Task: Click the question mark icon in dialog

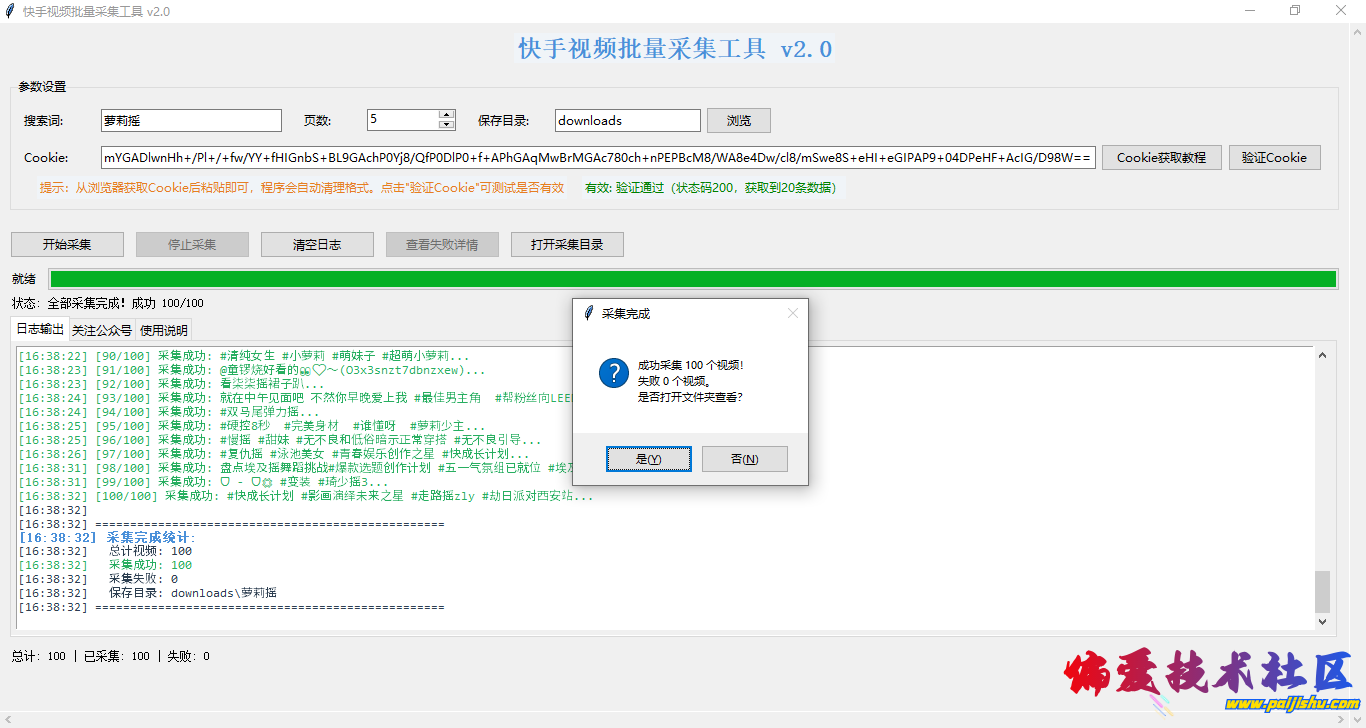Action: [613, 373]
